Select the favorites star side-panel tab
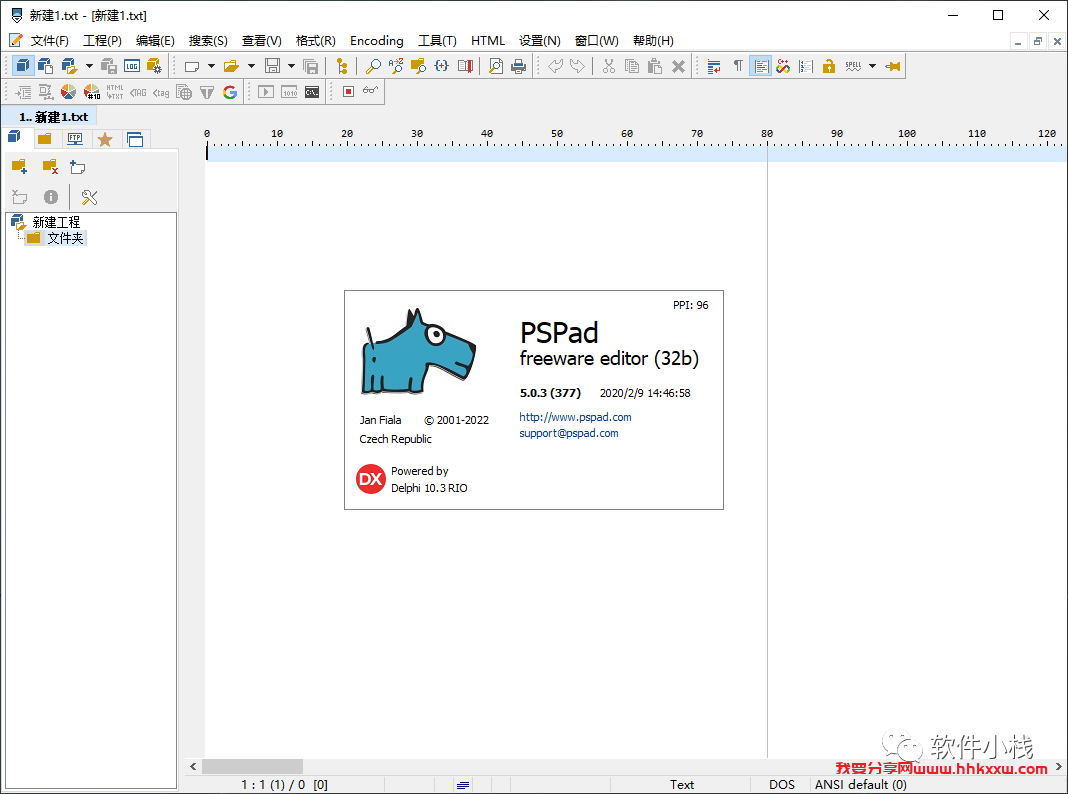Screen dimensions: 1068x794 (105, 139)
